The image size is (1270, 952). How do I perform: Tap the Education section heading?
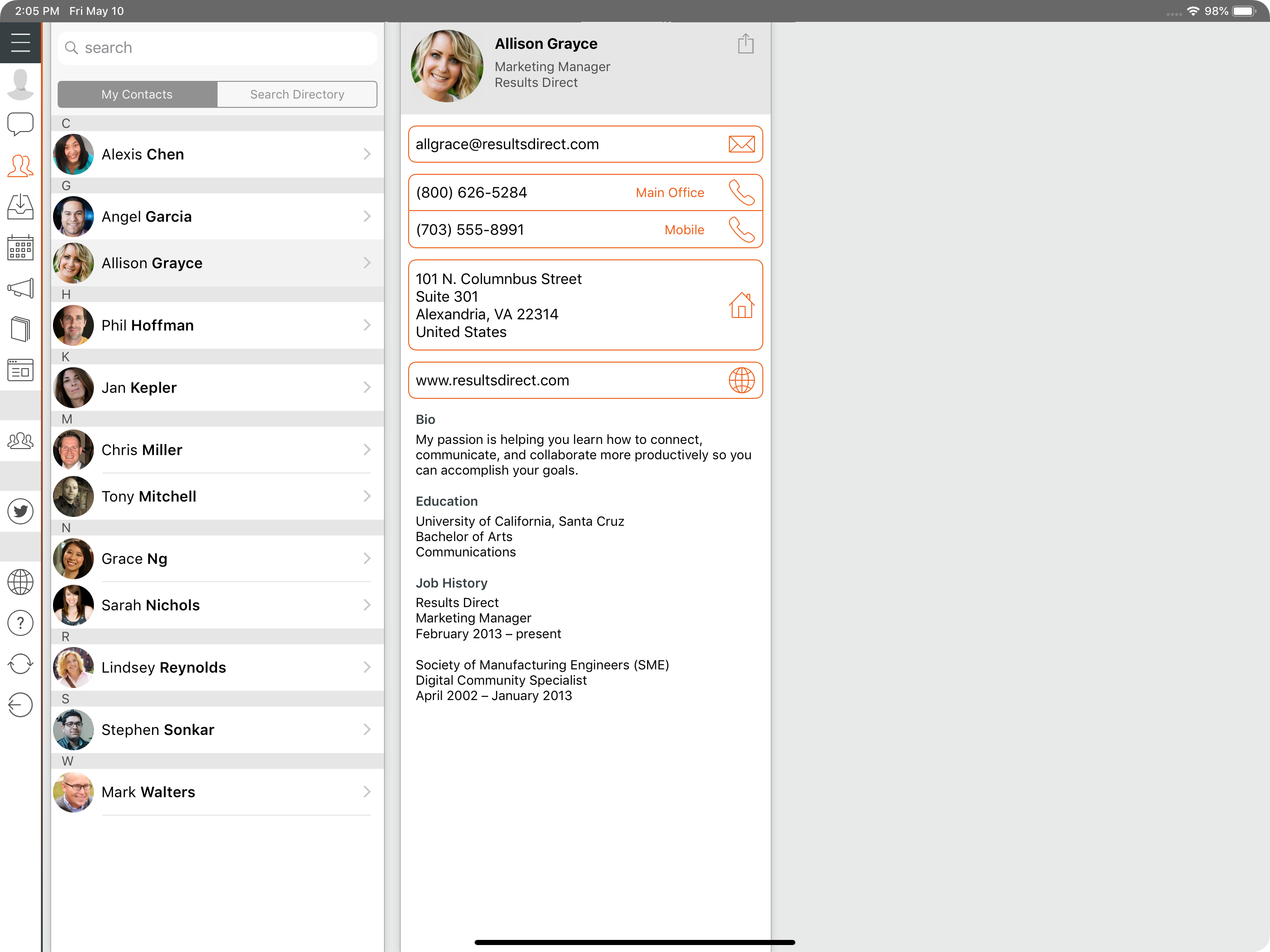[447, 501]
